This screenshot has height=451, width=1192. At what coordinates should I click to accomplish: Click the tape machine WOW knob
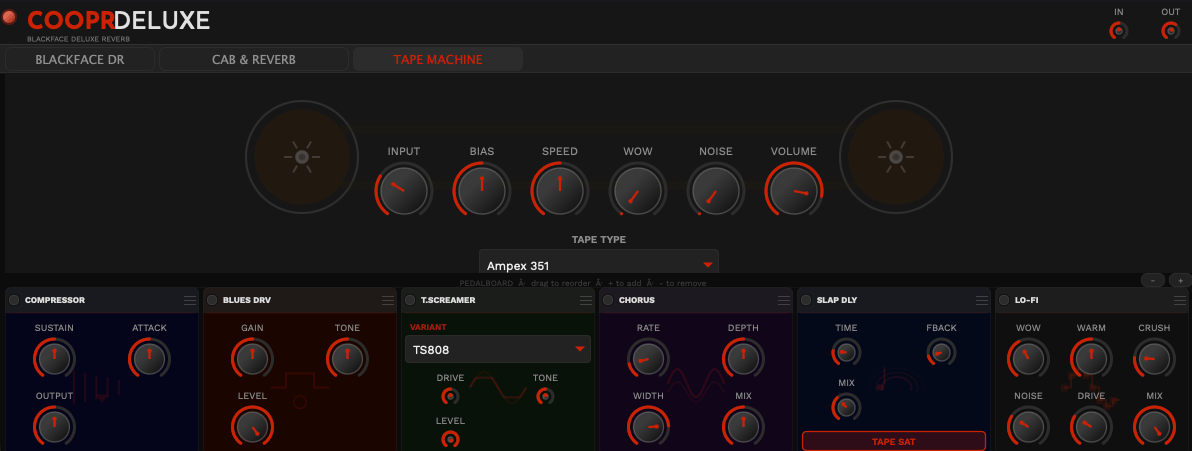coord(638,190)
